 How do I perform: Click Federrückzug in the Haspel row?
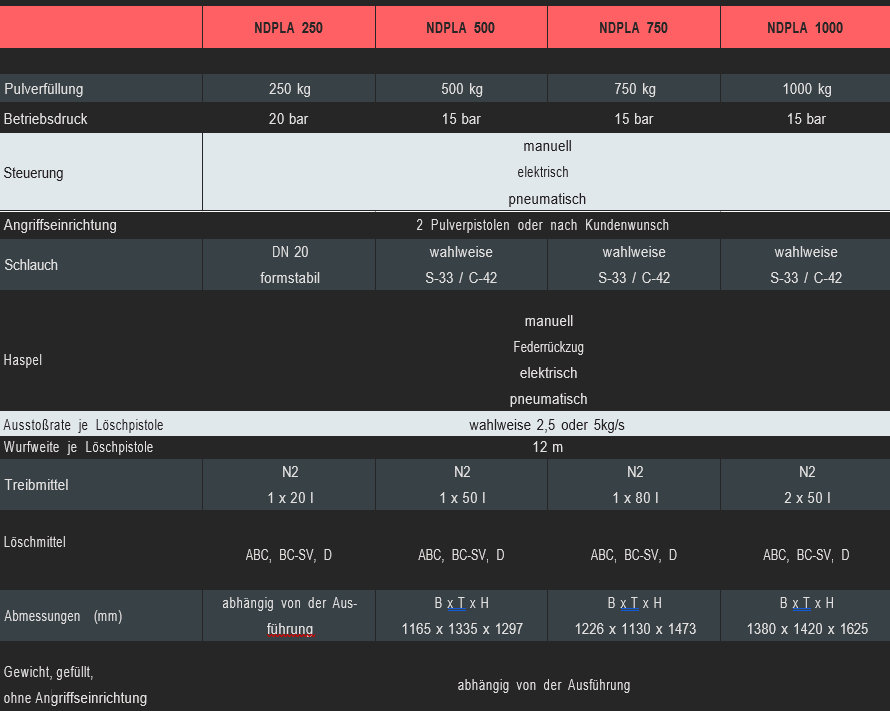pos(548,347)
